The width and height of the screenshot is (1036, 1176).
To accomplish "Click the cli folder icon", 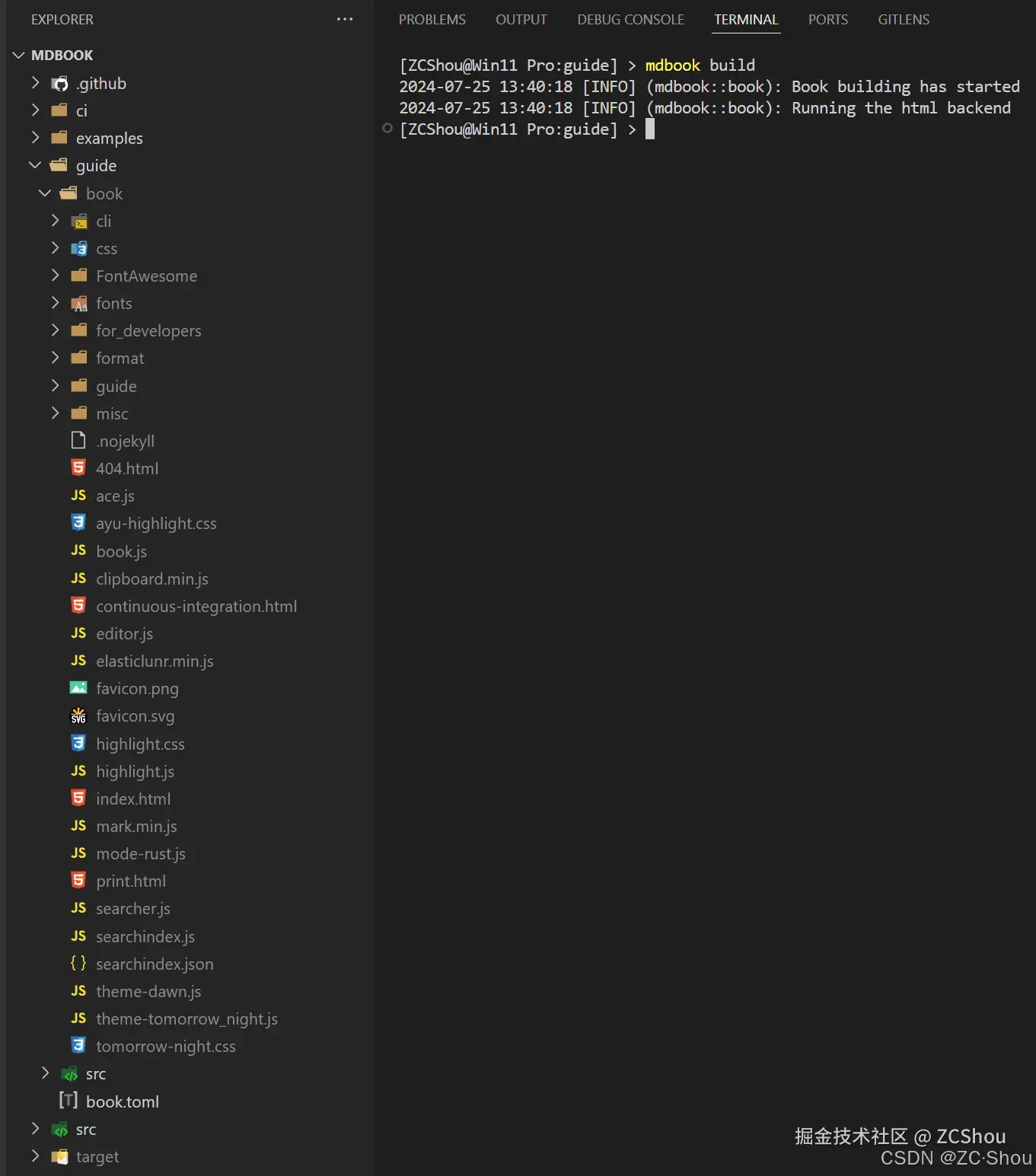I will point(79,221).
